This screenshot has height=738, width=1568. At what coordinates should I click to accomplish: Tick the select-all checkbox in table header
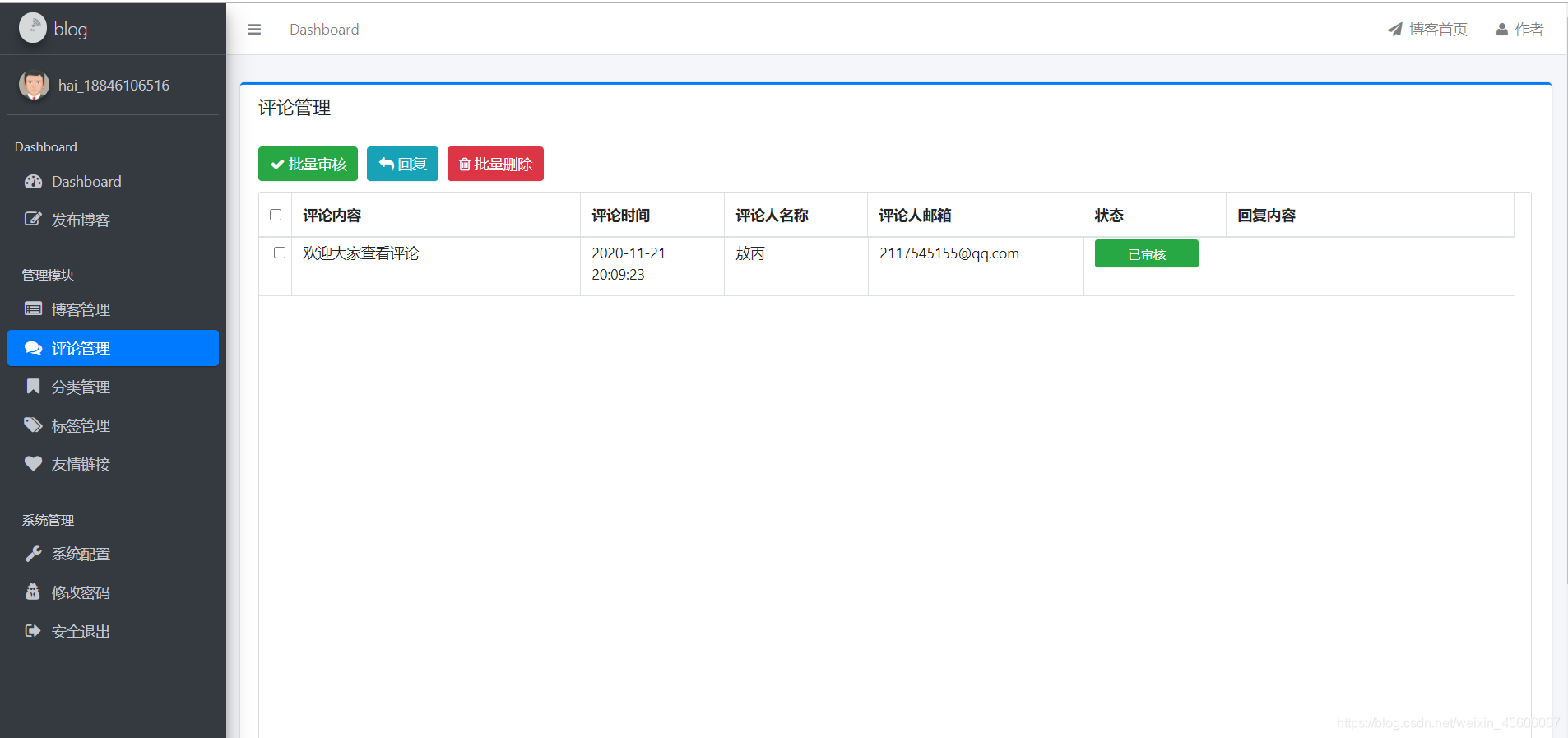click(x=276, y=215)
